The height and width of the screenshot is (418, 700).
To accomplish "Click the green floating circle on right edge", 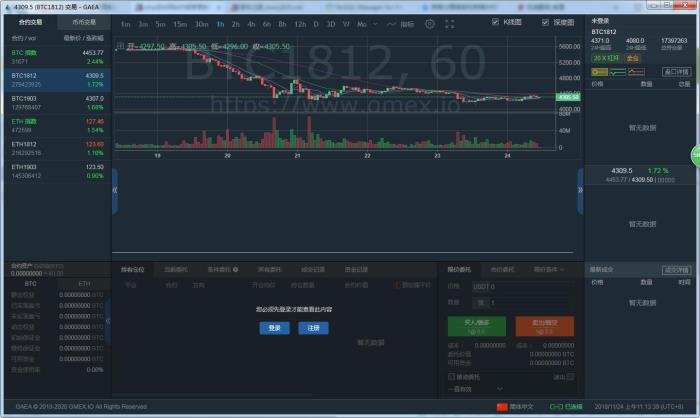I will [x=696, y=155].
